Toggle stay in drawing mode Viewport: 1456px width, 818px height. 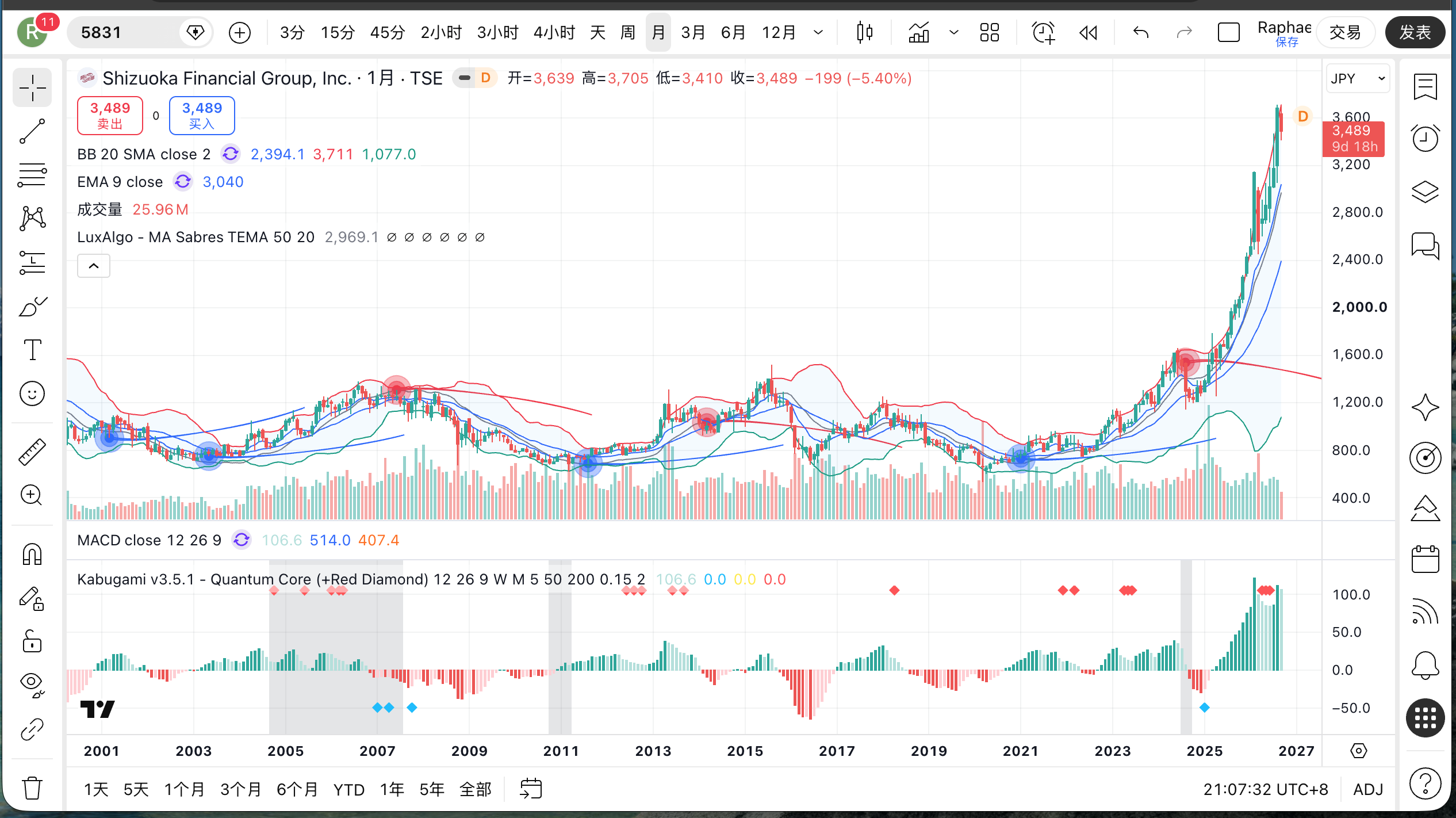pyautogui.click(x=32, y=598)
